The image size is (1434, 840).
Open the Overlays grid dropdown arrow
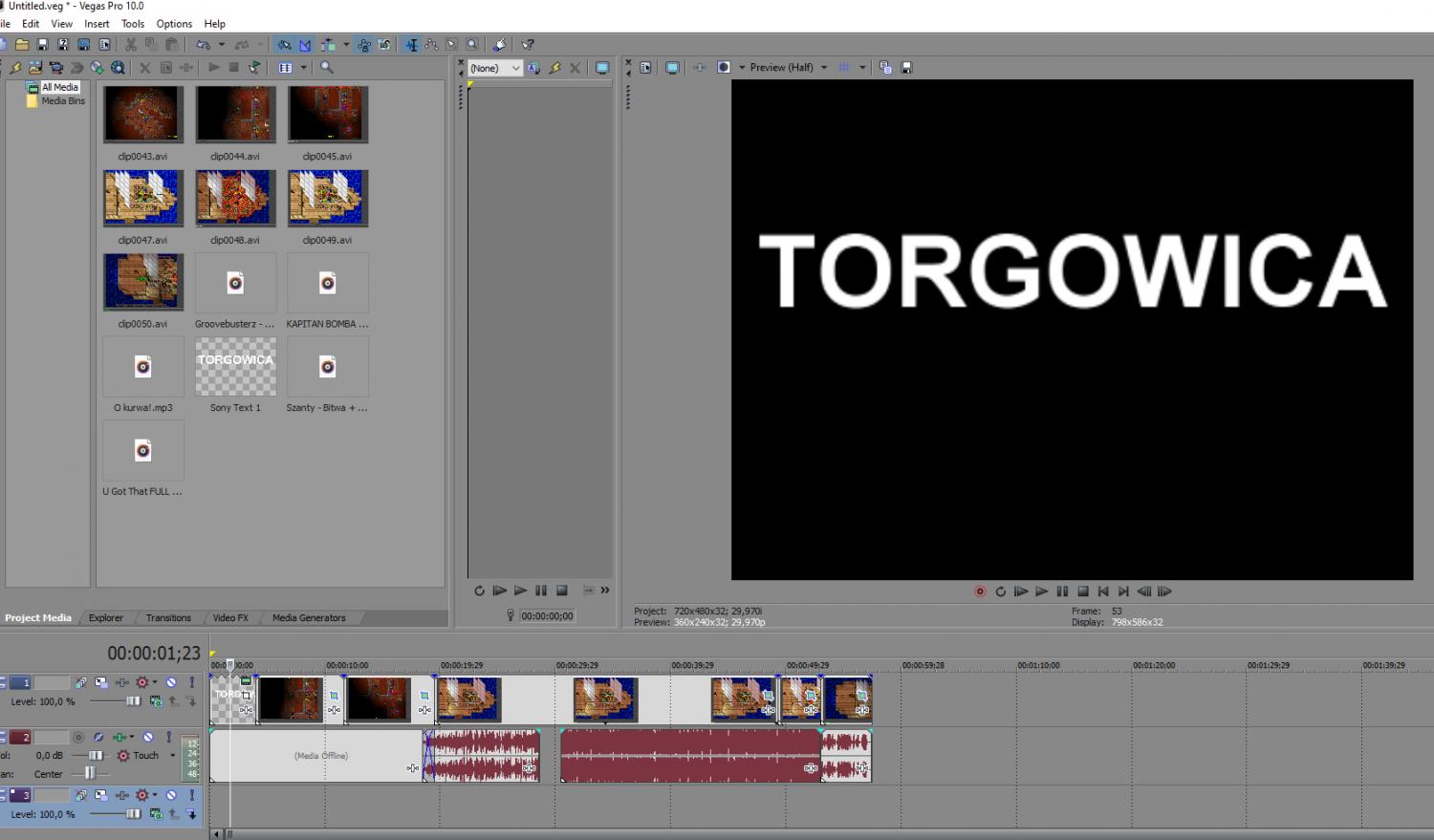click(862, 68)
